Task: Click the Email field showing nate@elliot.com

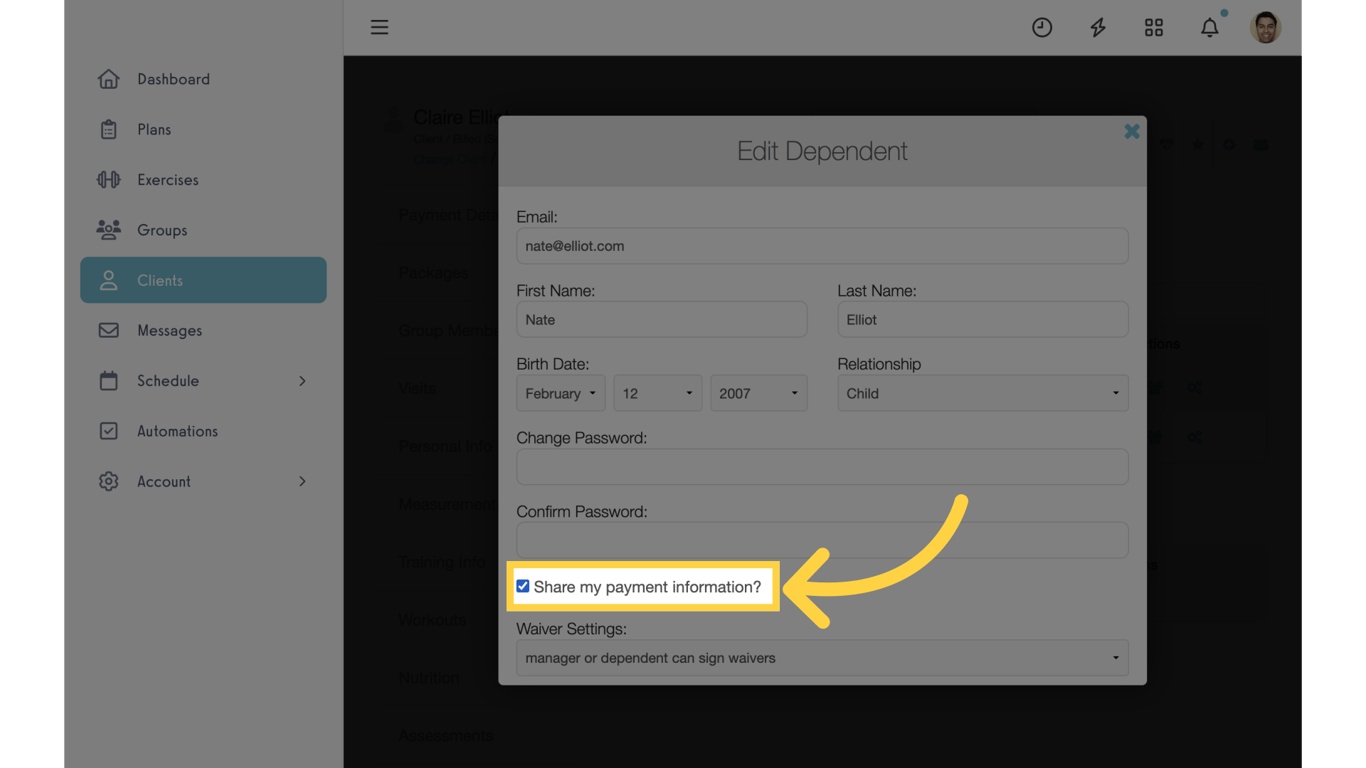Action: (822, 246)
